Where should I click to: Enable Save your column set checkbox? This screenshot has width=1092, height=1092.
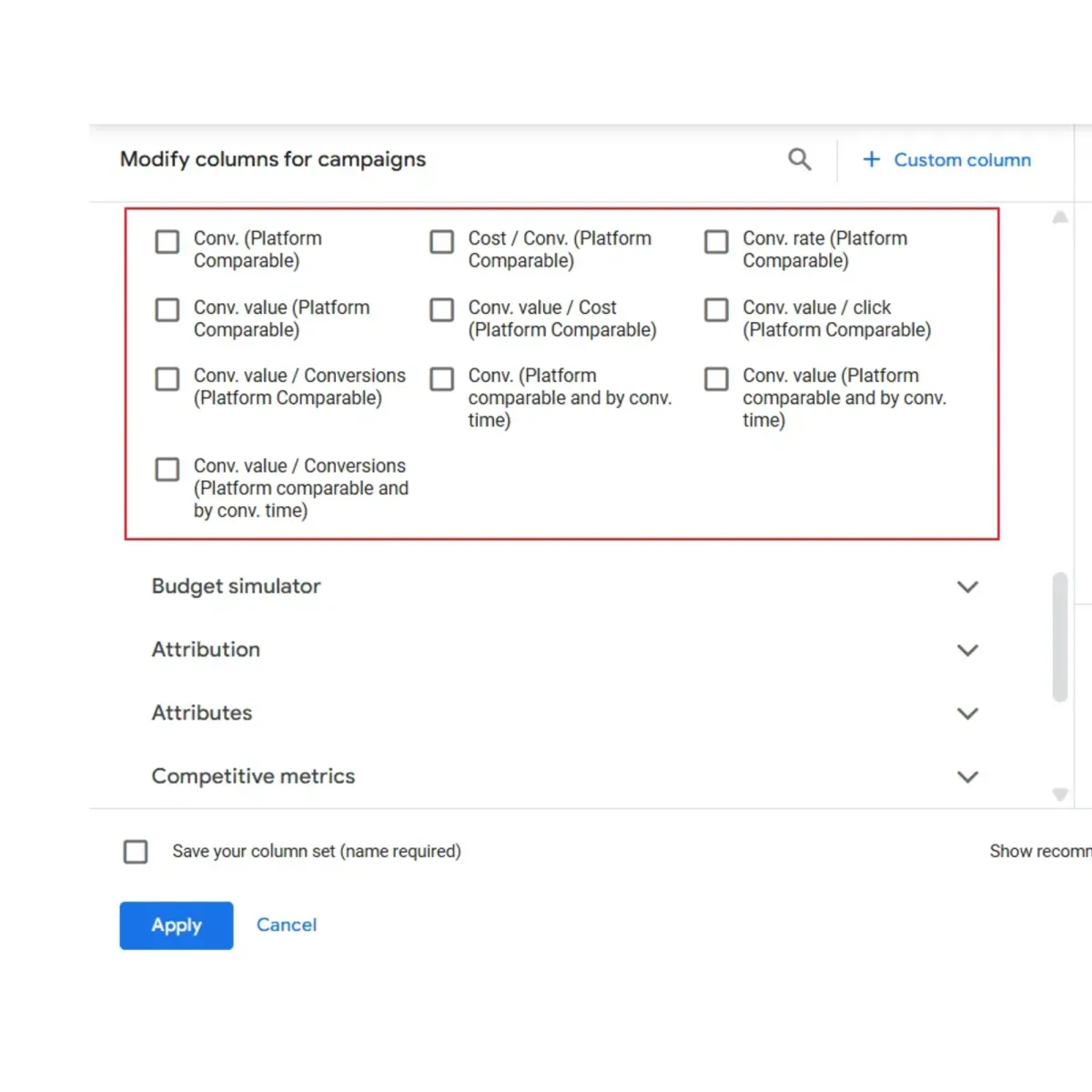tap(136, 851)
